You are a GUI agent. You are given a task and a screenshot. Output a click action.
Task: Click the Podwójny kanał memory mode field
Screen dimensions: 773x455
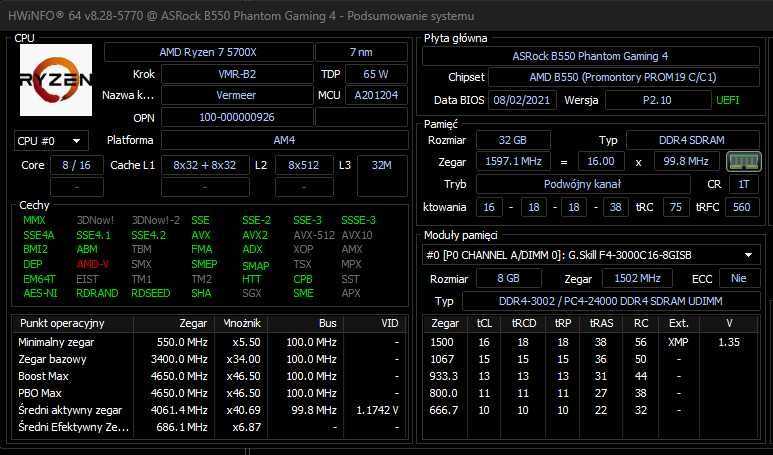pos(583,184)
